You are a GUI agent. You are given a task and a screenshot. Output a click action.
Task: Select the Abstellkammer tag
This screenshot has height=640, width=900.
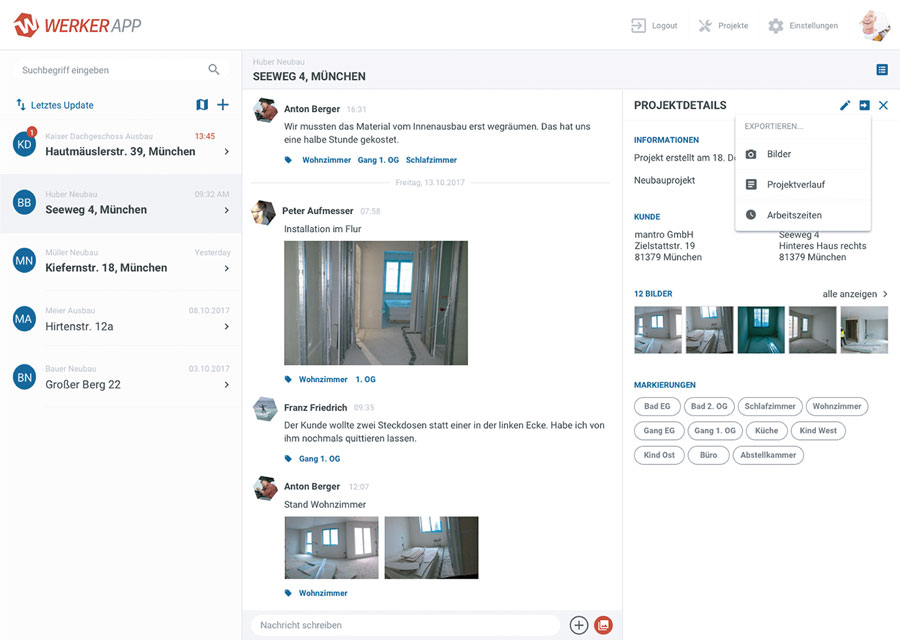point(768,455)
